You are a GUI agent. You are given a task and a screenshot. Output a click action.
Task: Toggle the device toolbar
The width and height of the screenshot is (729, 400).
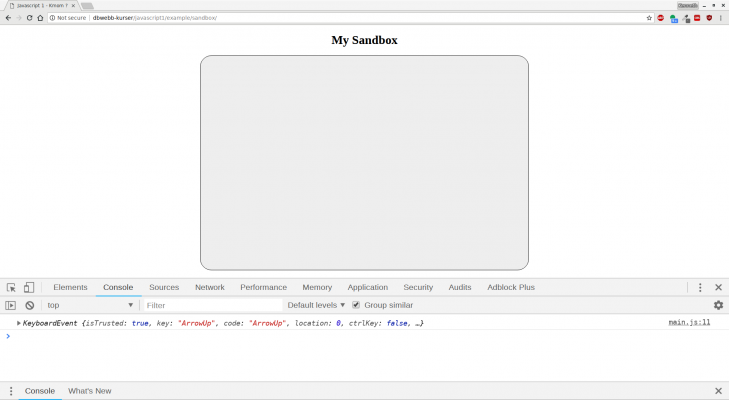pos(29,287)
